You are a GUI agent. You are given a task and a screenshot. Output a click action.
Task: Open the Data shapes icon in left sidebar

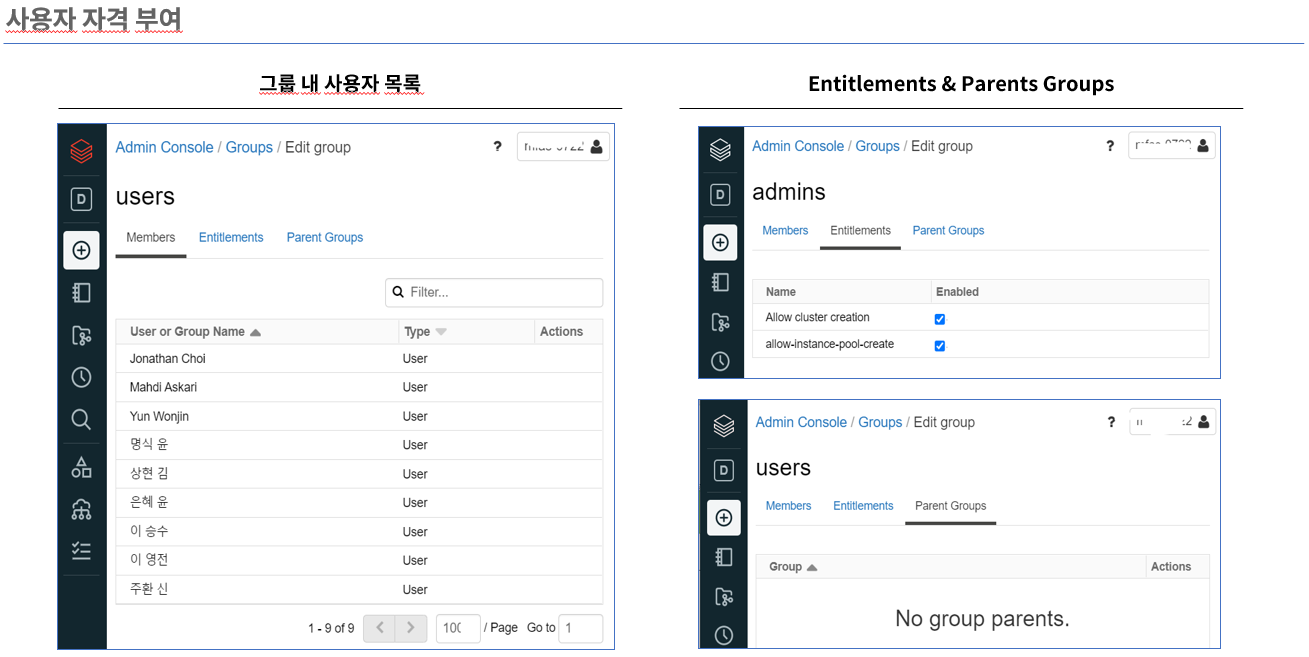[82, 467]
